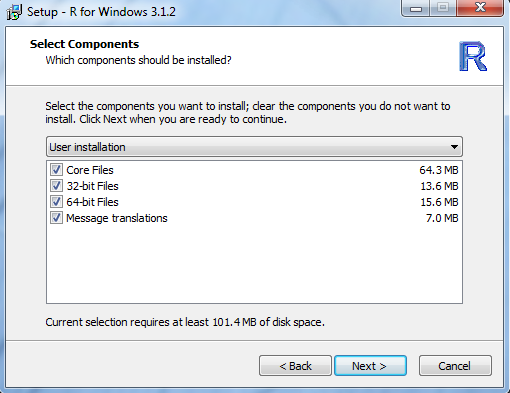
Task: Uncheck the 64-bit Files checkbox
Action: pos(56,202)
